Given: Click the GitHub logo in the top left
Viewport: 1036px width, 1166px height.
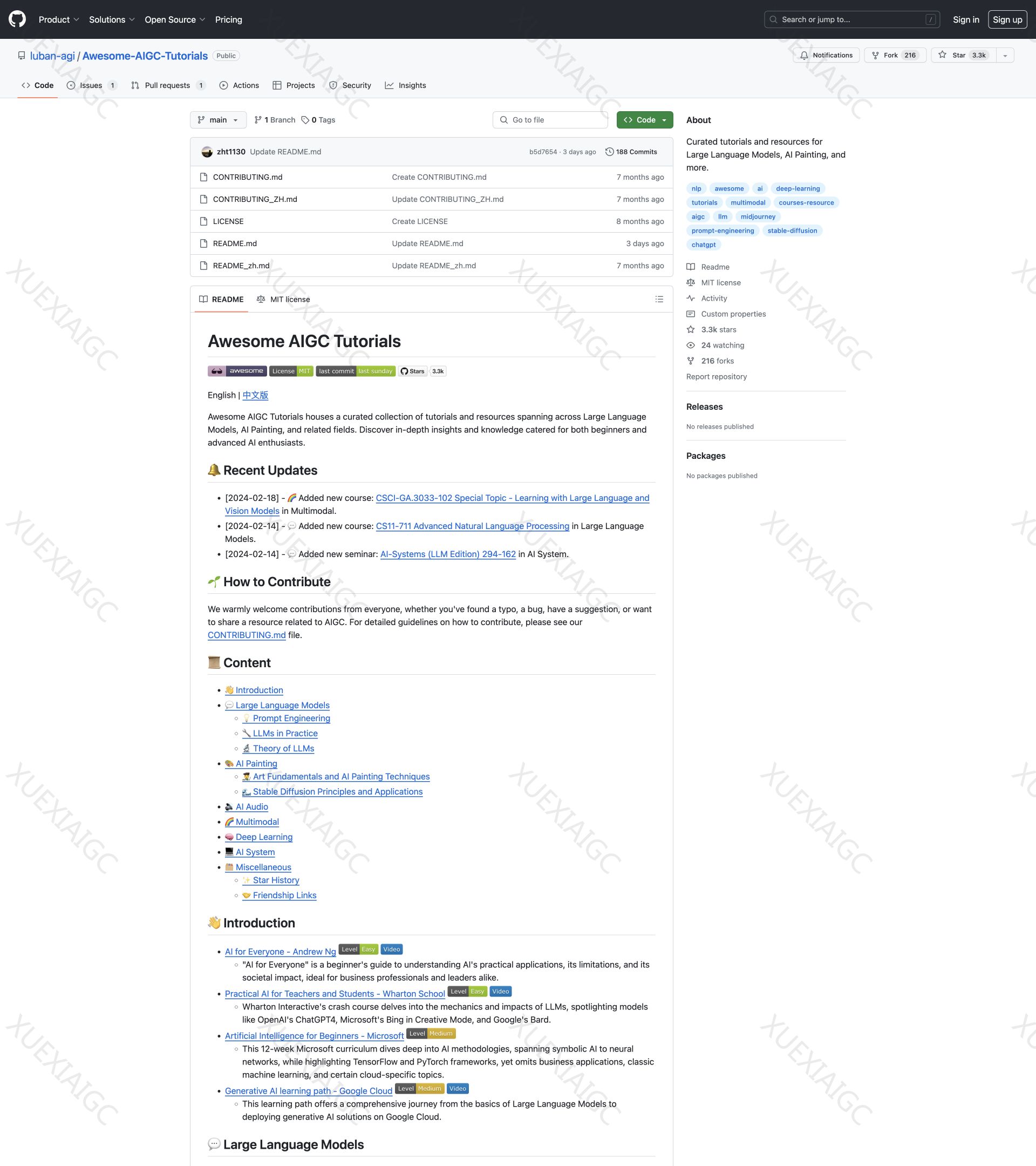Looking at the screenshot, I should [19, 19].
